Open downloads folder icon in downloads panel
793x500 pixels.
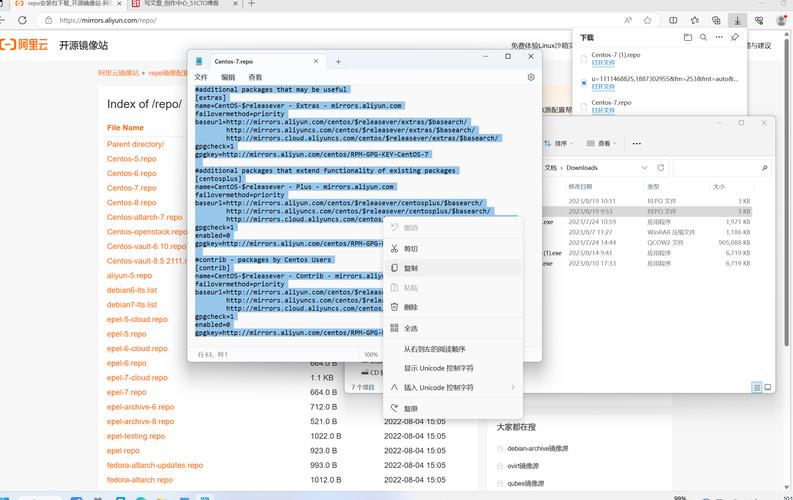pos(688,37)
